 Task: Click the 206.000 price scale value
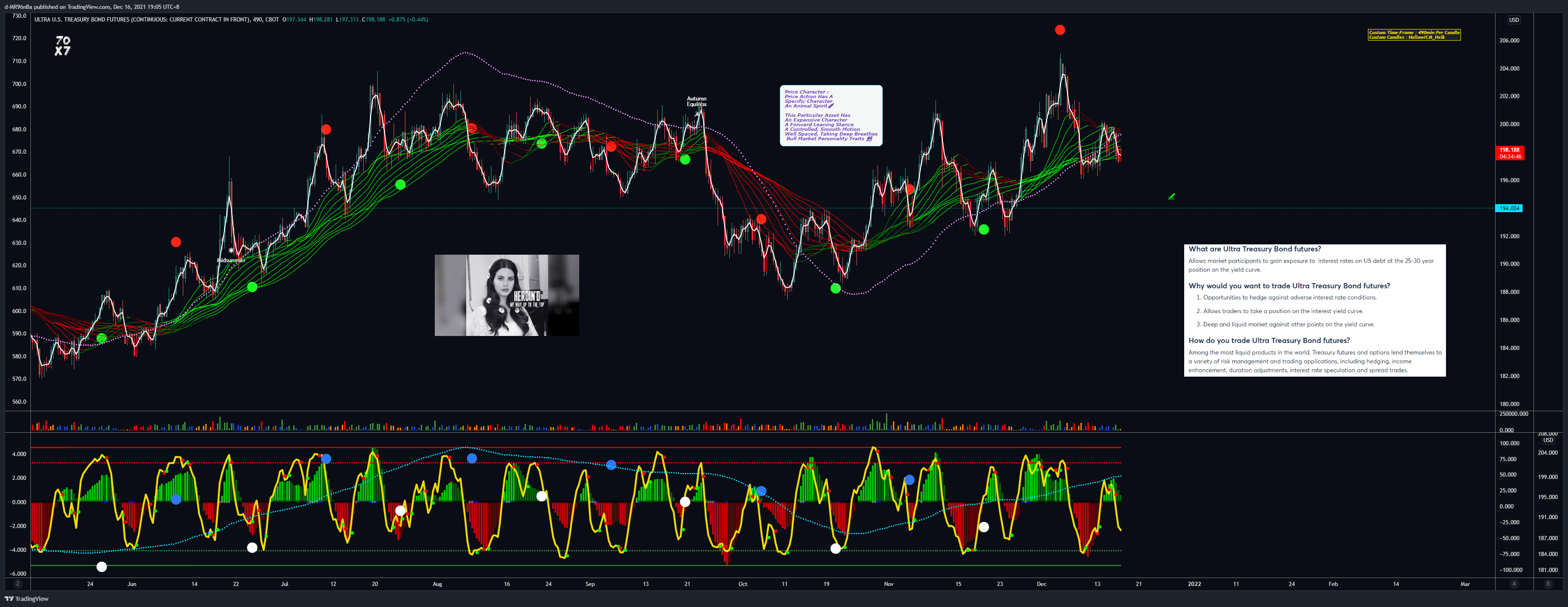click(x=1509, y=41)
